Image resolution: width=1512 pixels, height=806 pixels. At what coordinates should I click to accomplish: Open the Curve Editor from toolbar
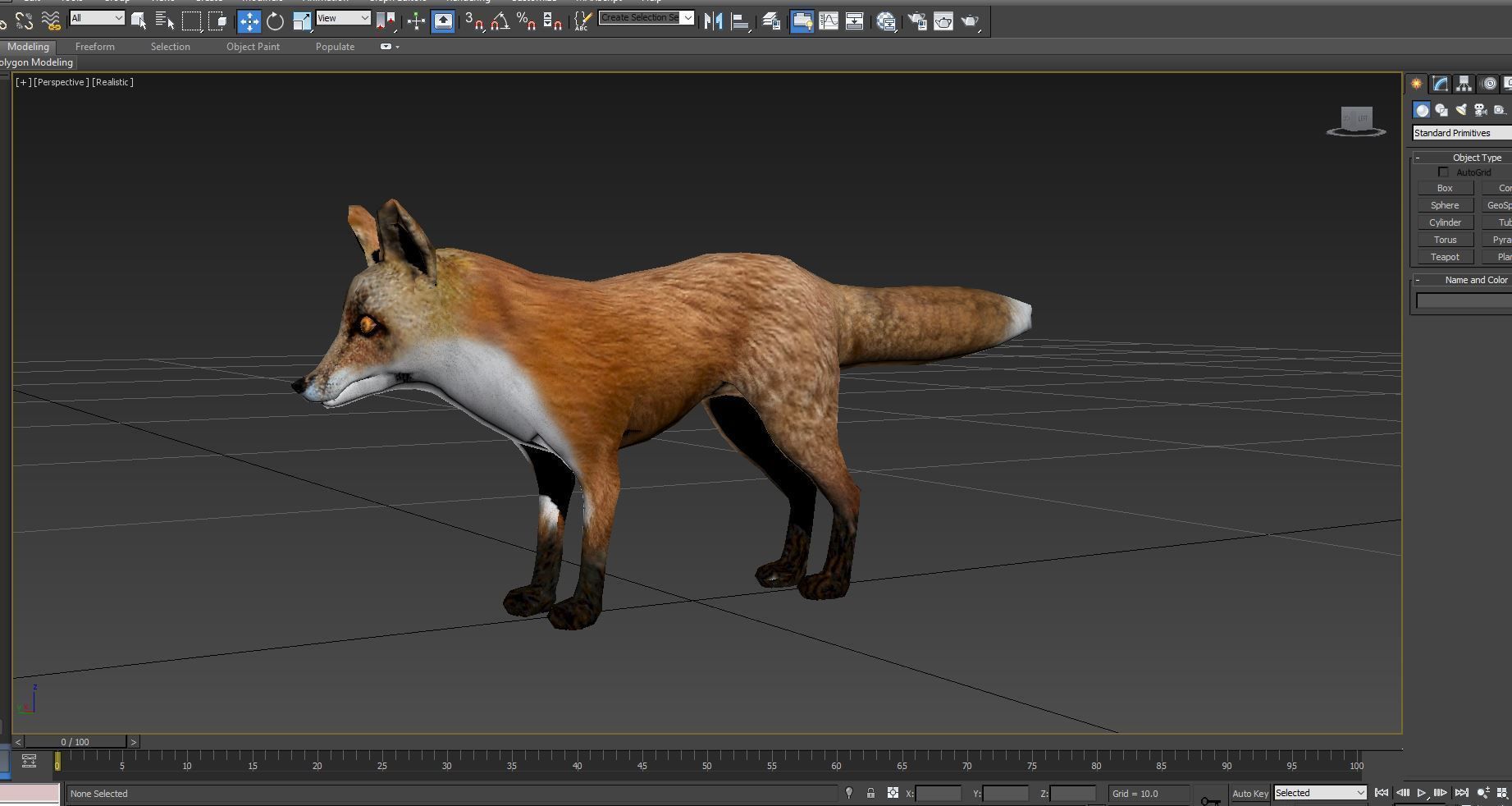click(829, 21)
